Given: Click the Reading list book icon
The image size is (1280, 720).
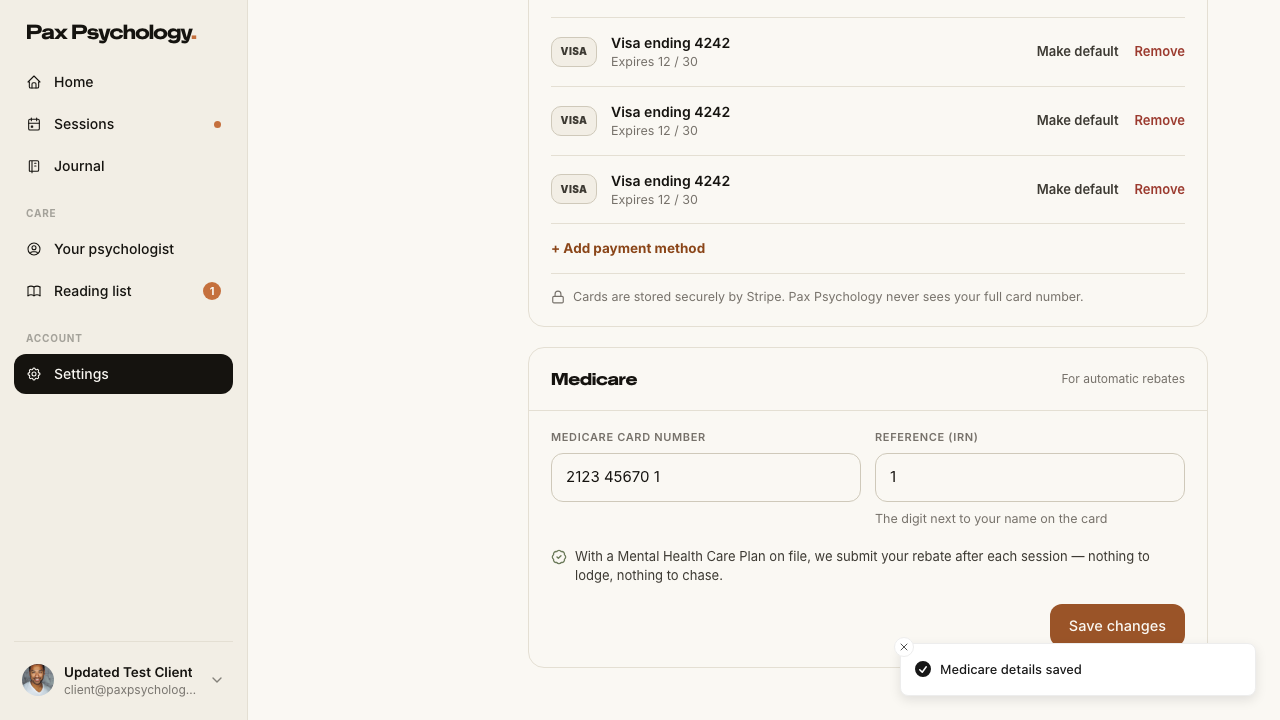Looking at the screenshot, I should pos(34,291).
